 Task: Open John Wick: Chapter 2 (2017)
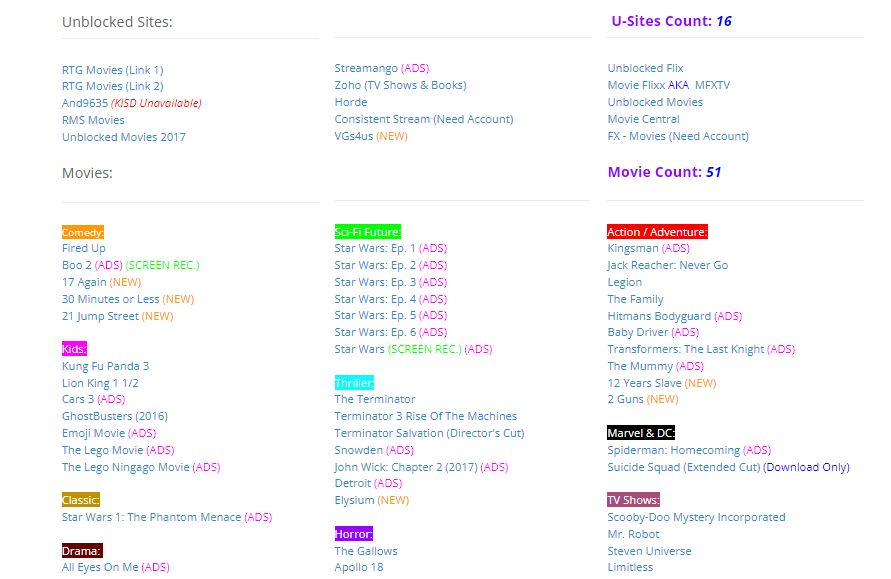tap(406, 468)
